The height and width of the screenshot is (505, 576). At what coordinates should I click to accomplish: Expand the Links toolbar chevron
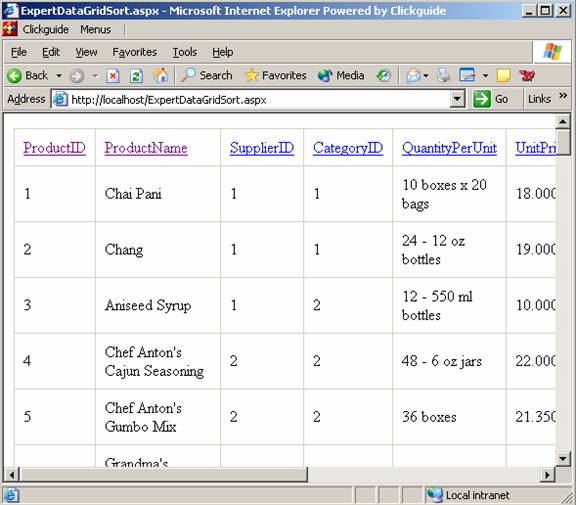563,96
